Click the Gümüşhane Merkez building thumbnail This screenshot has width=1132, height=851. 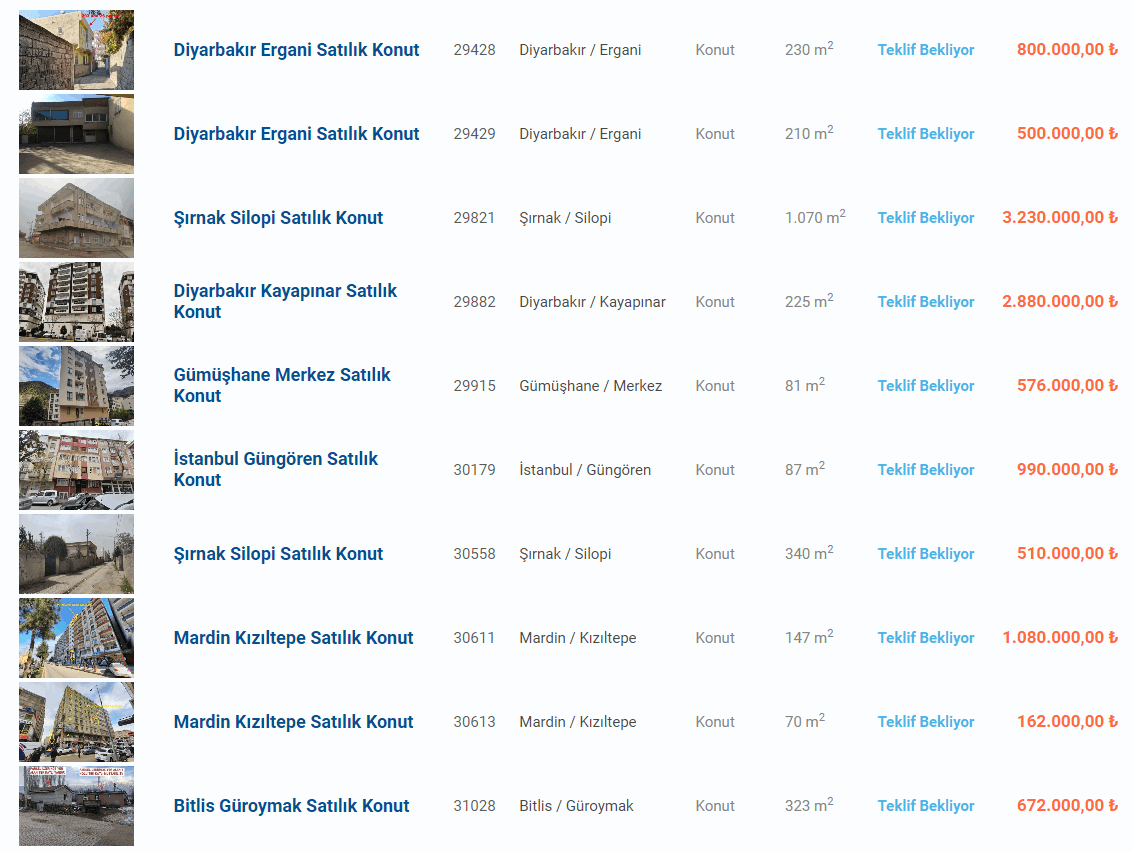pos(76,386)
